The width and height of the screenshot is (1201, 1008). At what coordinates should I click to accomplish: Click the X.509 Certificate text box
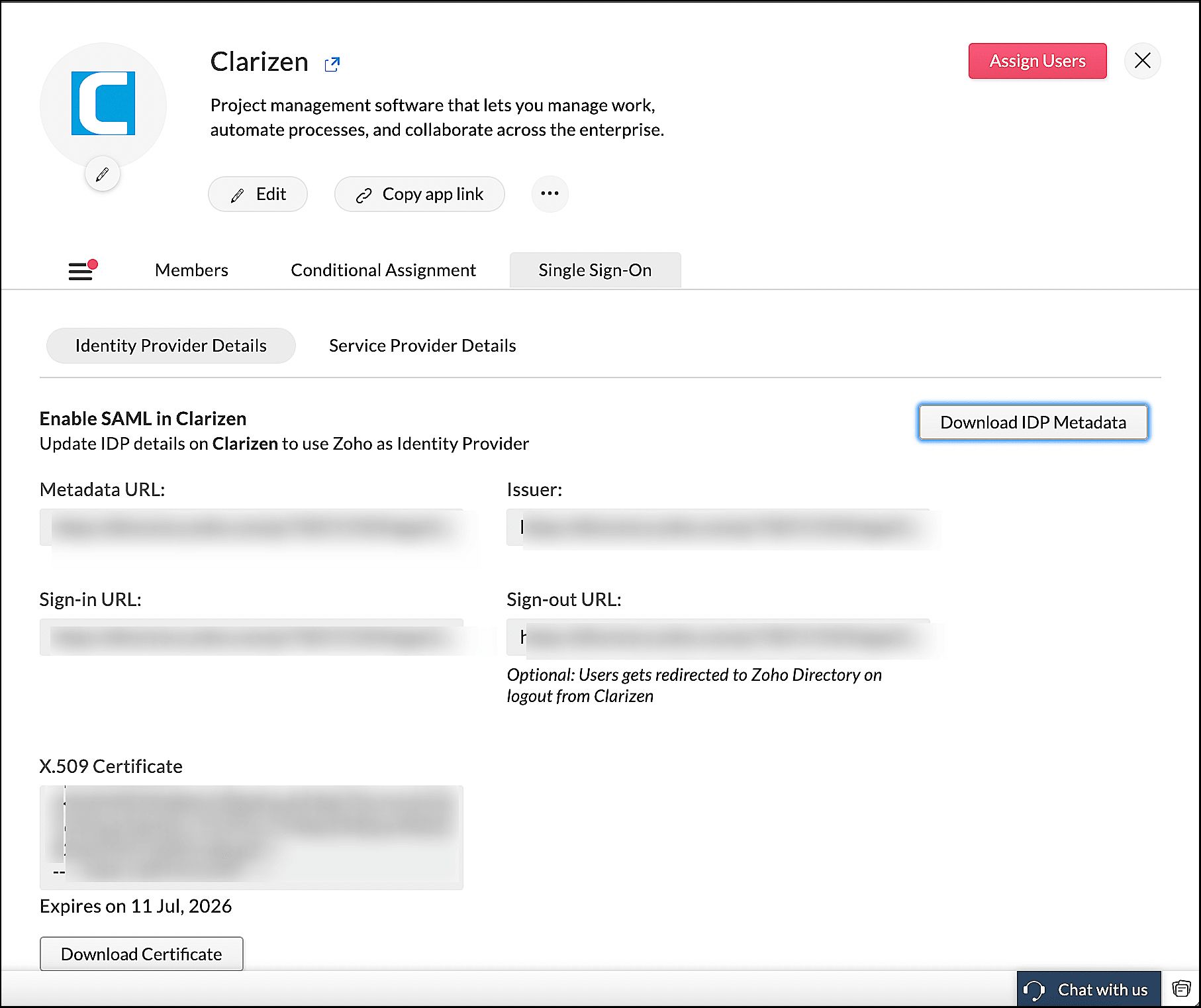(x=252, y=837)
